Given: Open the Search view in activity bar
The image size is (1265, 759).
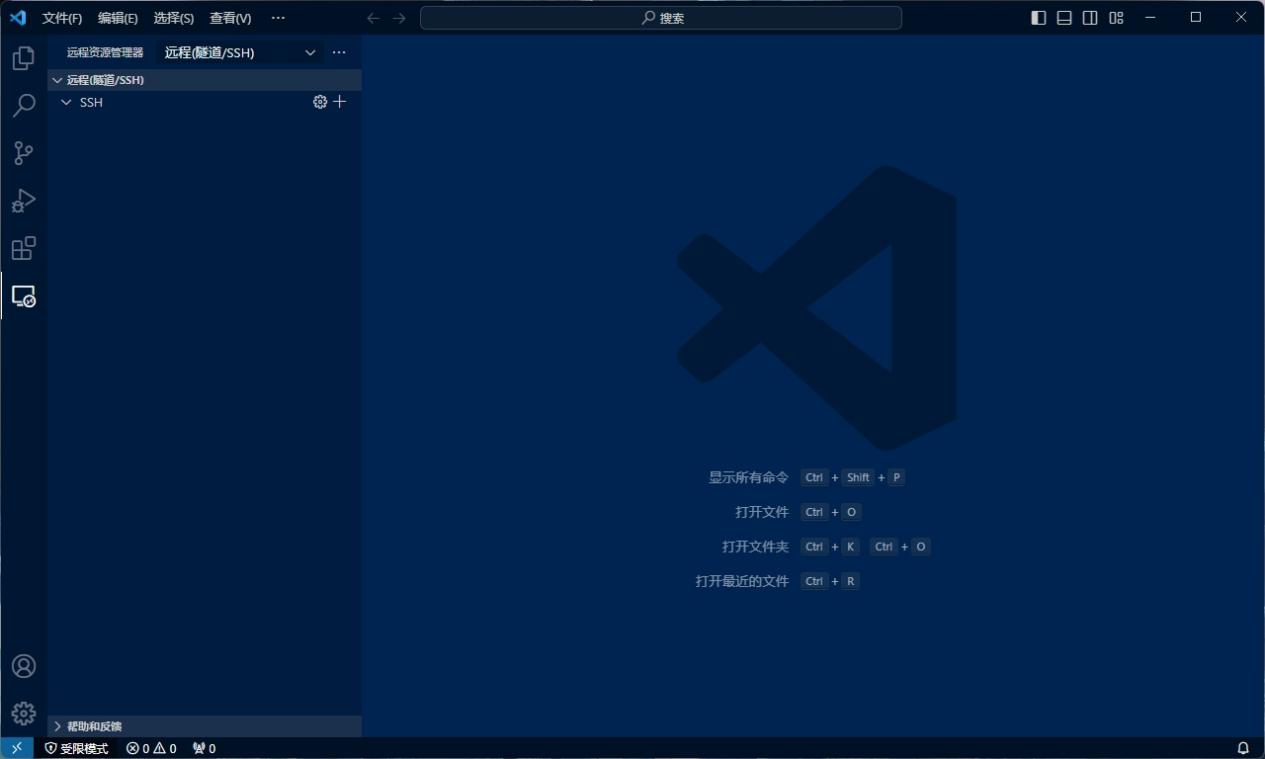Looking at the screenshot, I should coord(23,106).
